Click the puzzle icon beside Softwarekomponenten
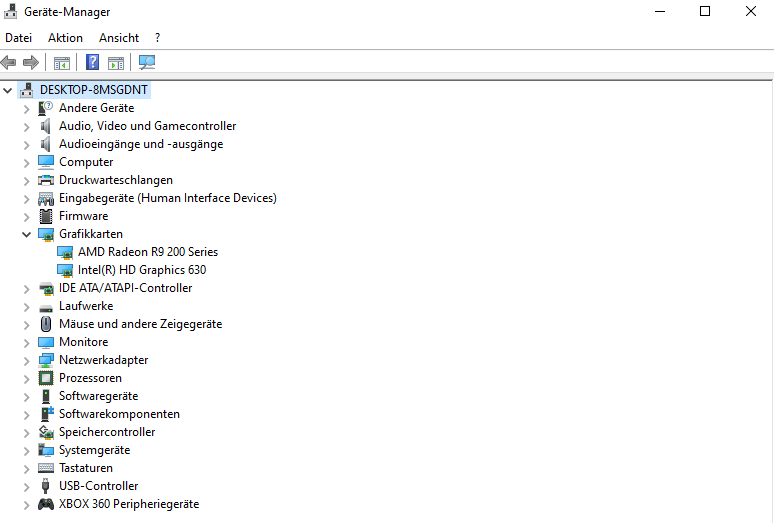Image resolution: width=774 pixels, height=523 pixels. [x=46, y=414]
